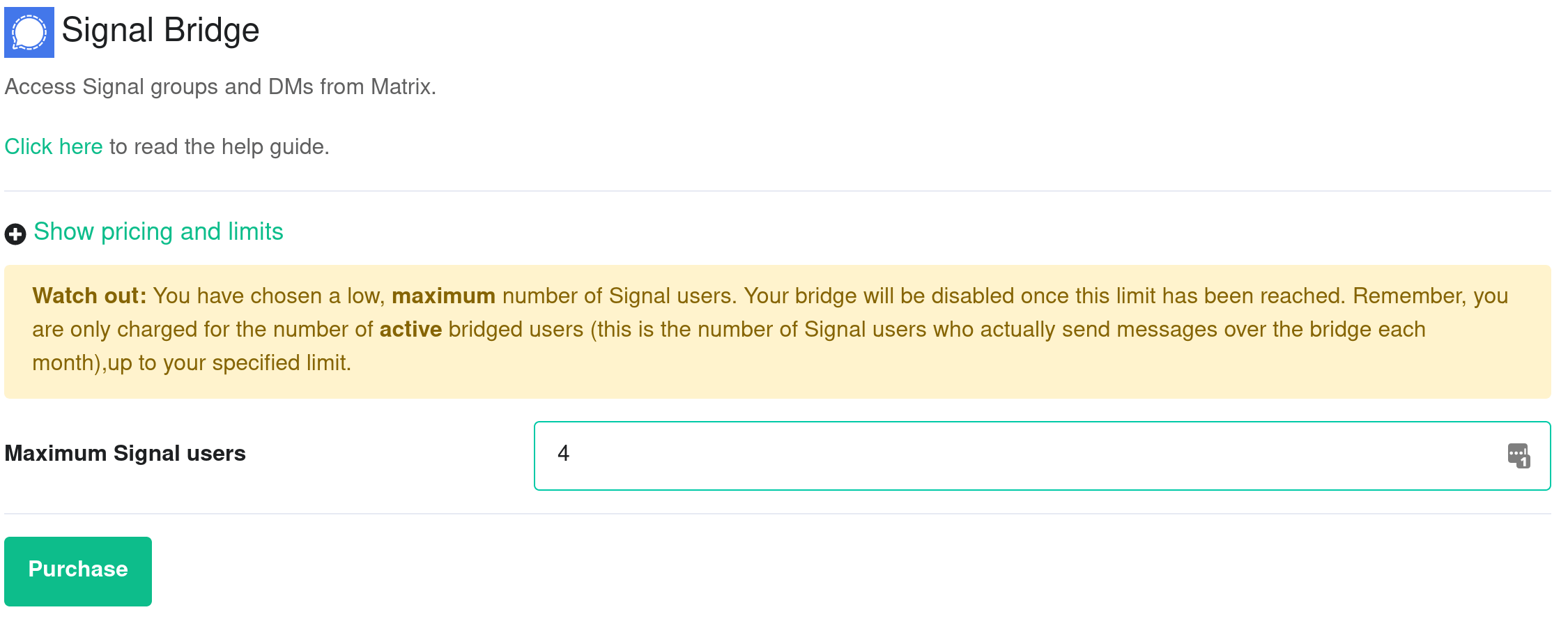1568x619 pixels.
Task: Click the bold word active in the warning
Action: pyautogui.click(x=410, y=329)
